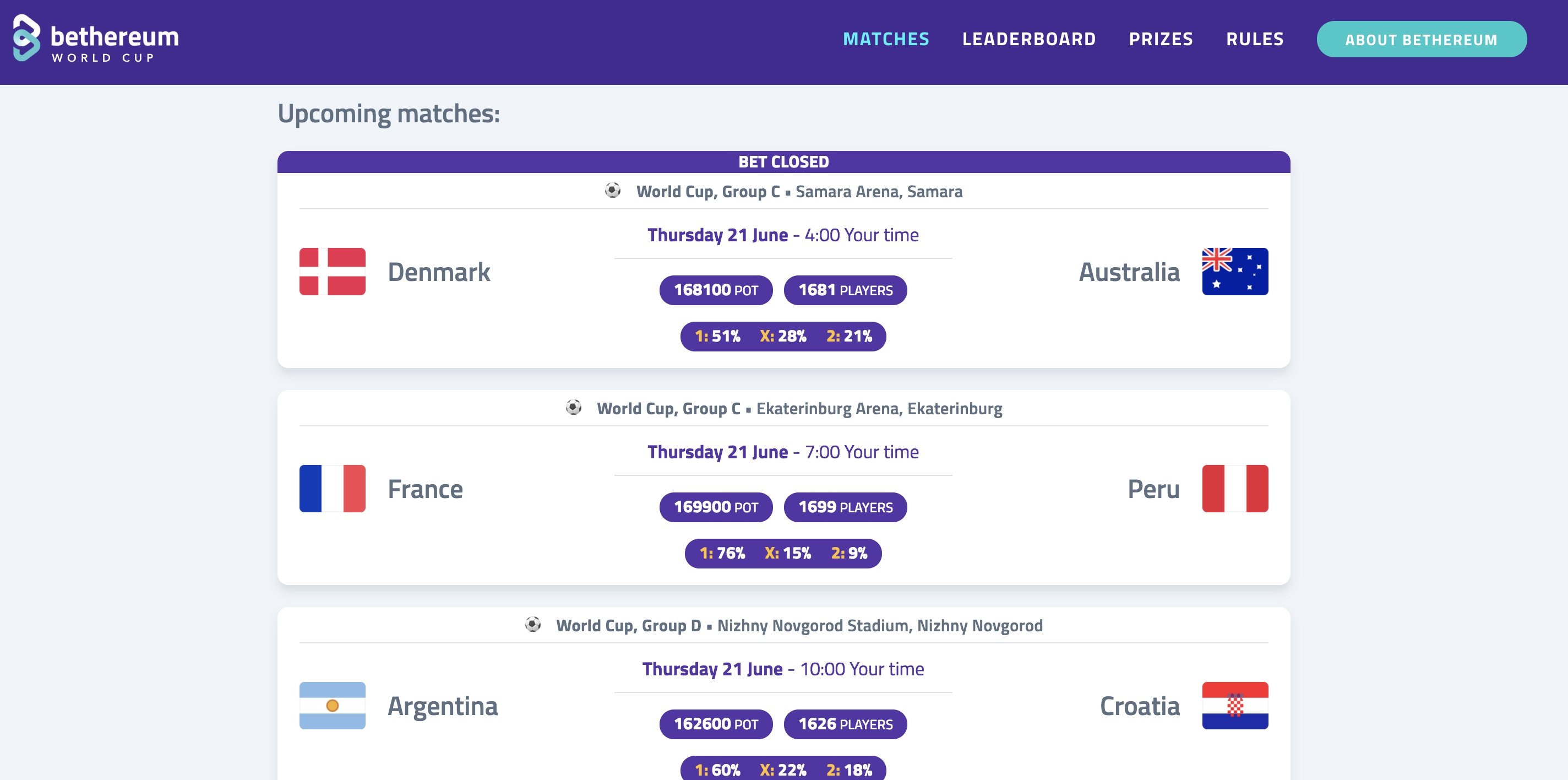This screenshot has width=1568, height=780.
Task: Click the France flag icon
Action: coord(333,489)
